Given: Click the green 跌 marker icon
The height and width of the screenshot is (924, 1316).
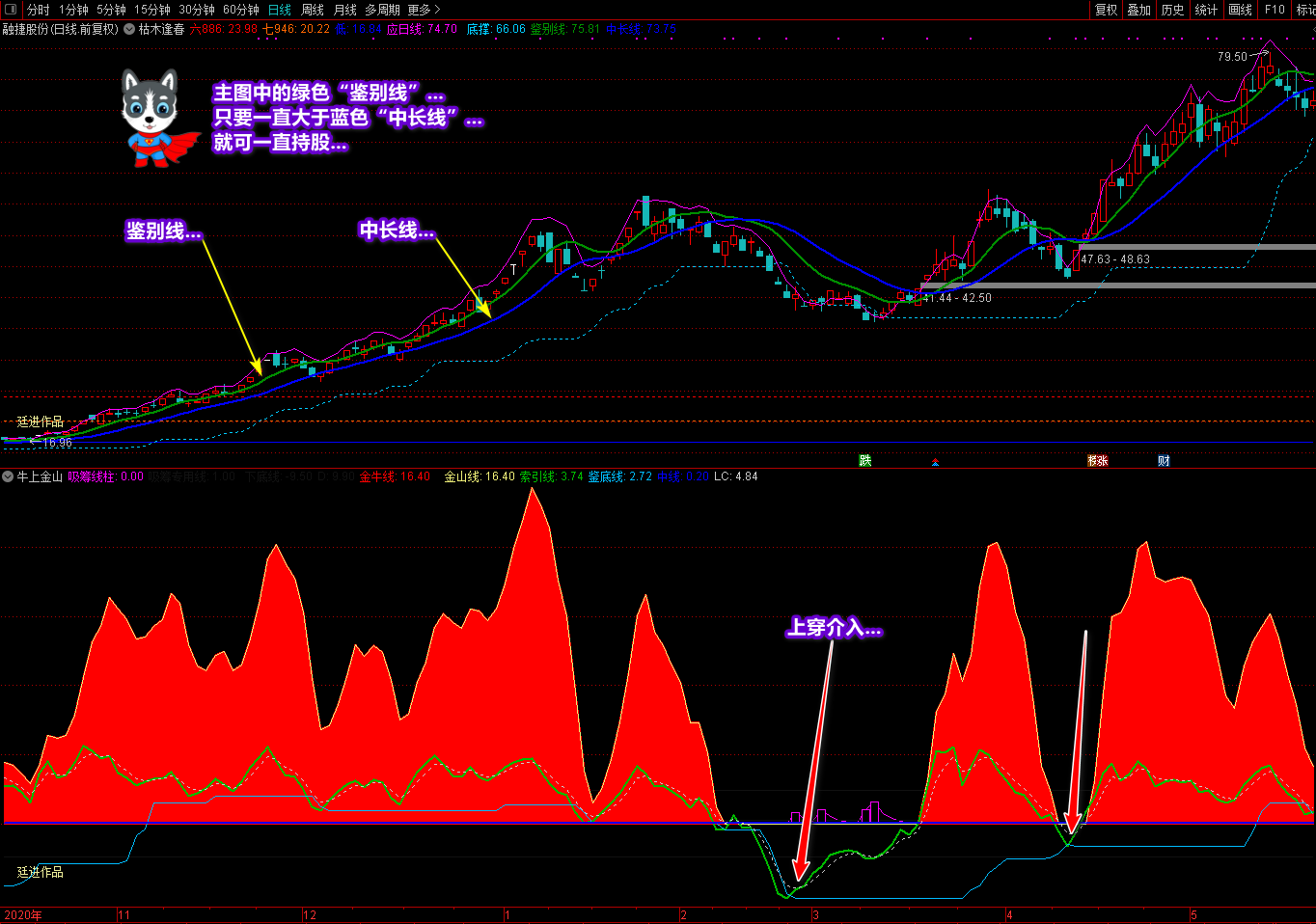Looking at the screenshot, I should click(x=865, y=461).
